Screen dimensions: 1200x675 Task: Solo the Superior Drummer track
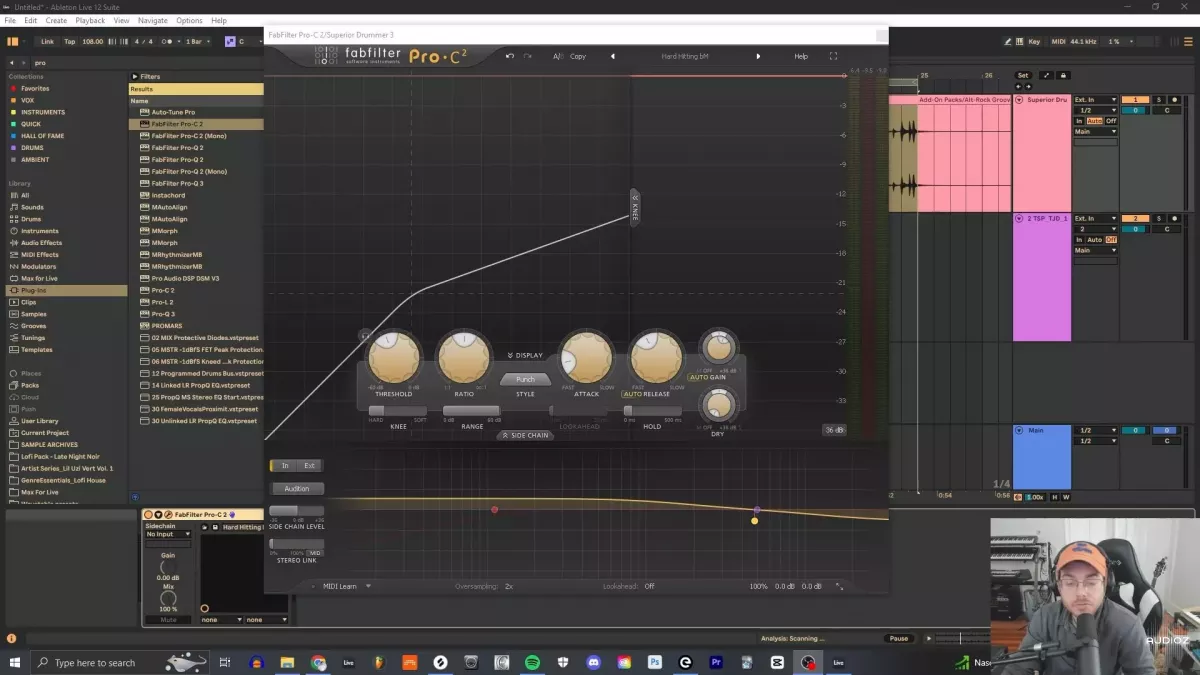[x=1160, y=100]
